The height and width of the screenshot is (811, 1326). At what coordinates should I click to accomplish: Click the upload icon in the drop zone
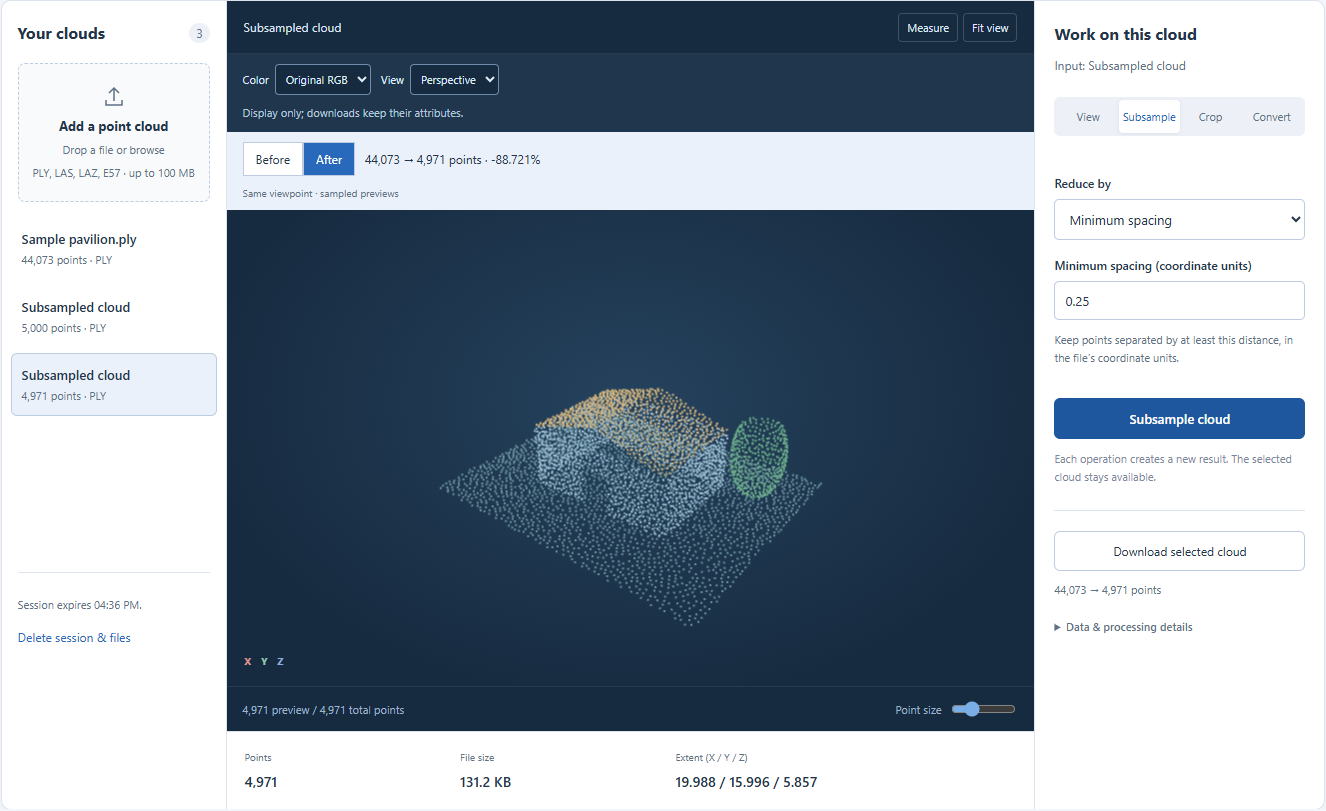tap(114, 96)
